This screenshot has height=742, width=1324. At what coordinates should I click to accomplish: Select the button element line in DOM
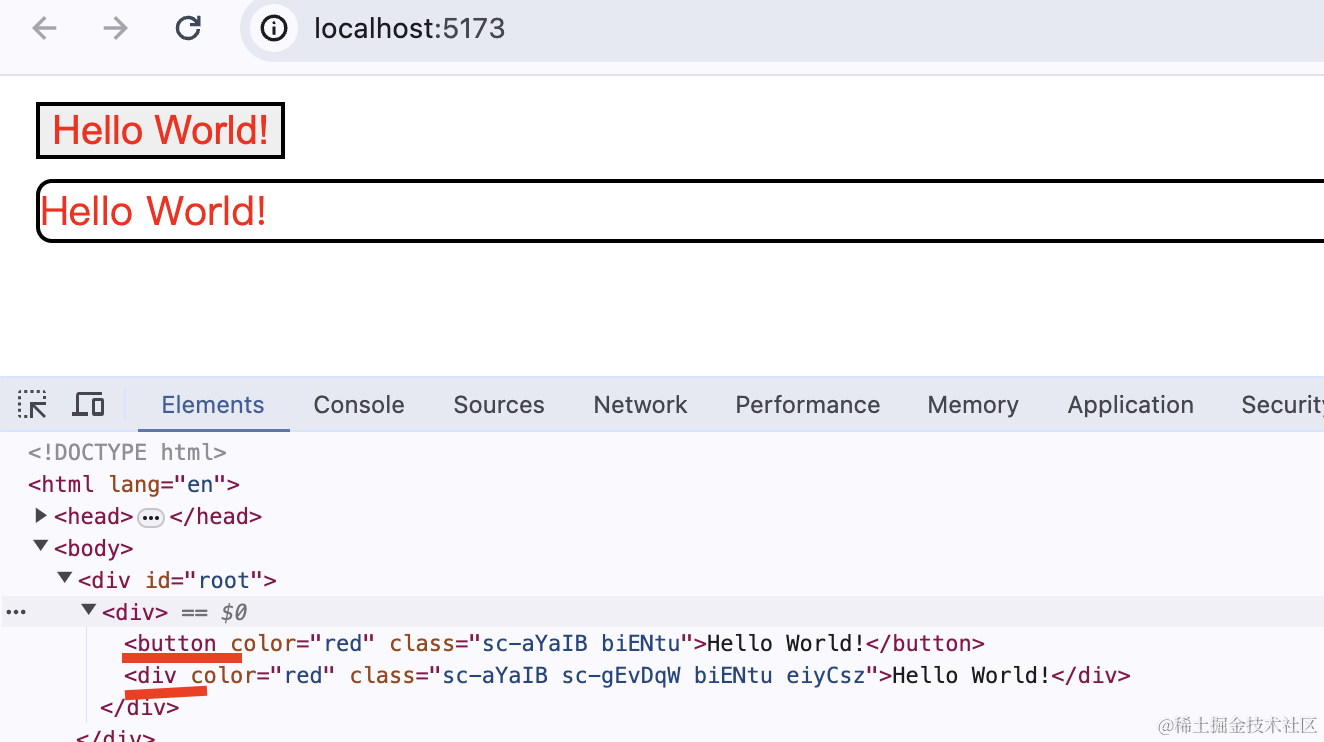[x=555, y=643]
